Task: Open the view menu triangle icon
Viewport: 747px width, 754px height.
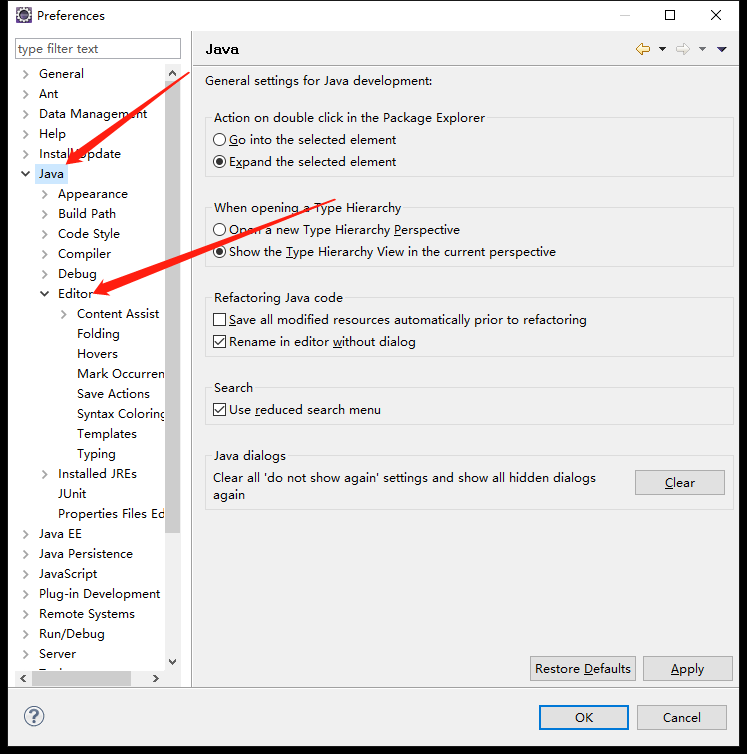Action: [x=722, y=49]
